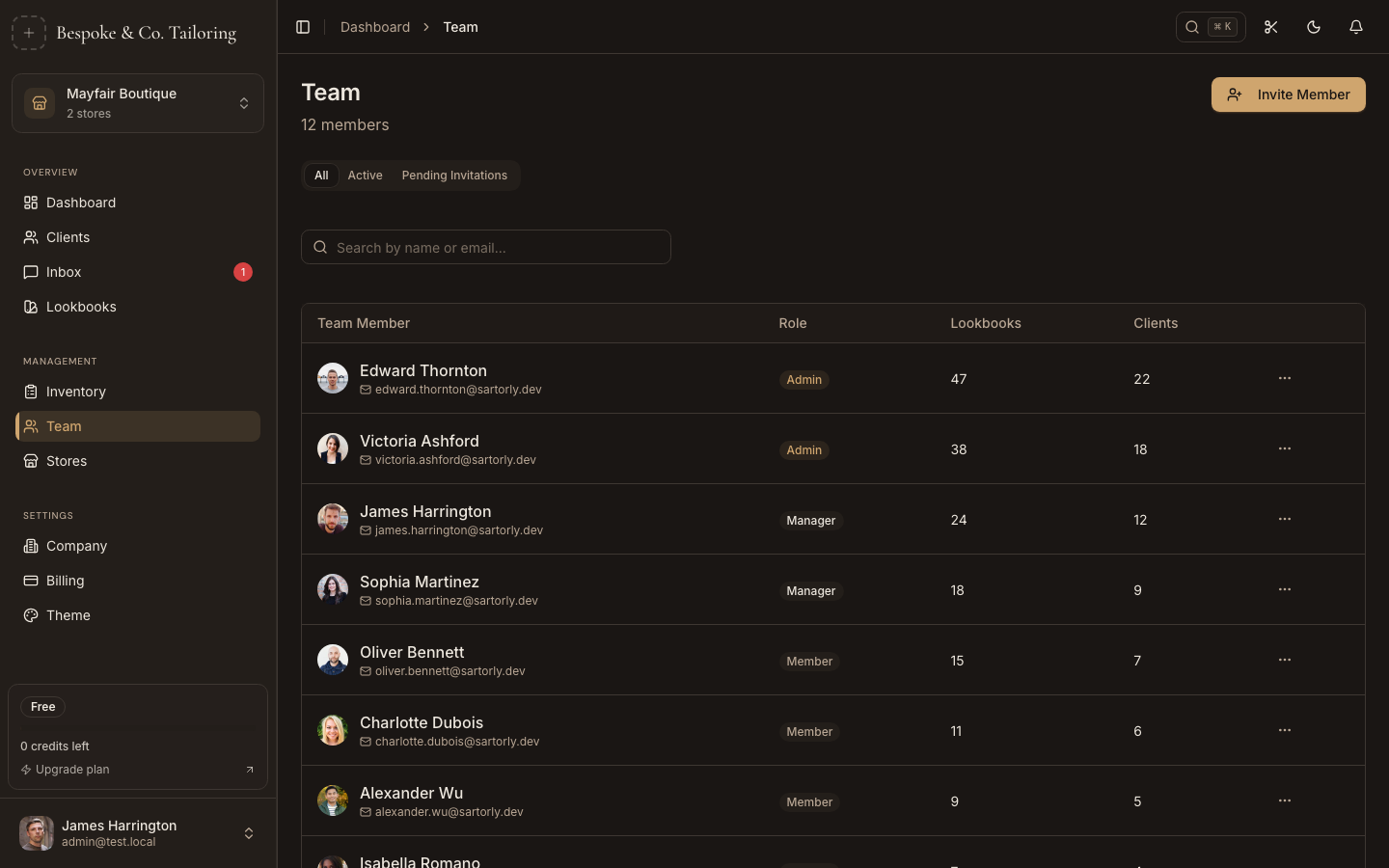The height and width of the screenshot is (868, 1389).
Task: Toggle dark mode with the moon icon
Action: point(1313,27)
